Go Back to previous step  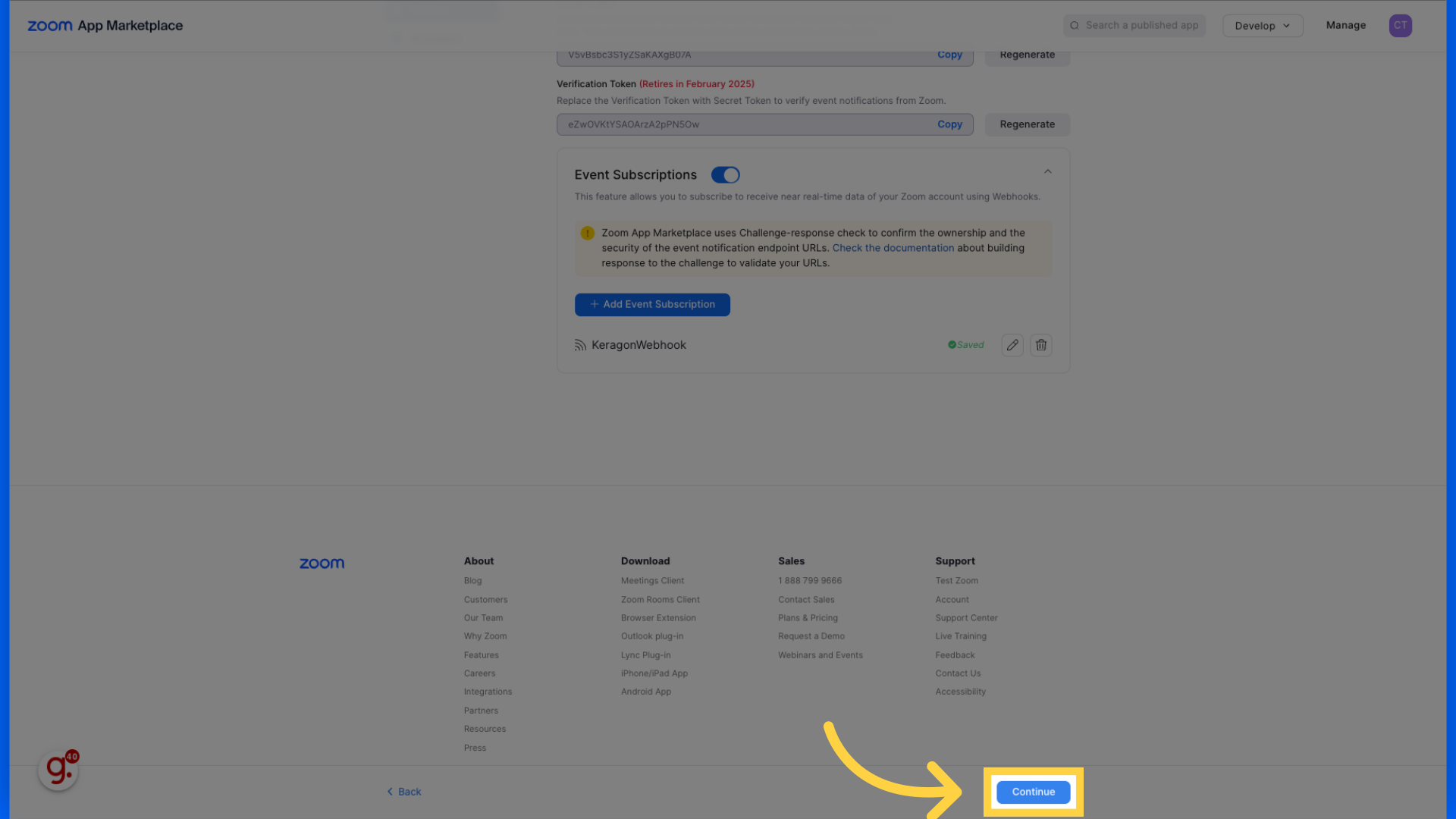coord(404,792)
